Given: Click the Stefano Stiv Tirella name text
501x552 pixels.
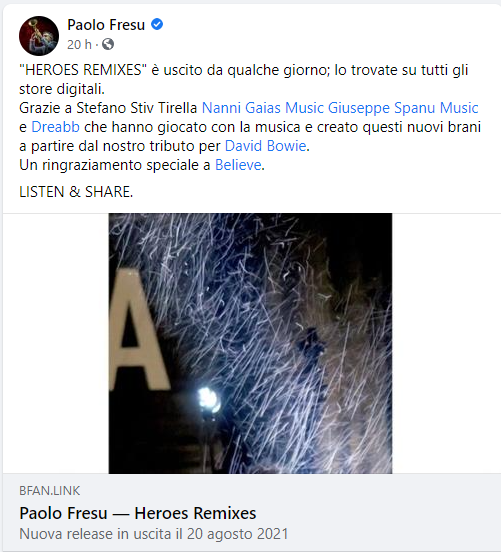Looking at the screenshot, I should click(137, 108).
